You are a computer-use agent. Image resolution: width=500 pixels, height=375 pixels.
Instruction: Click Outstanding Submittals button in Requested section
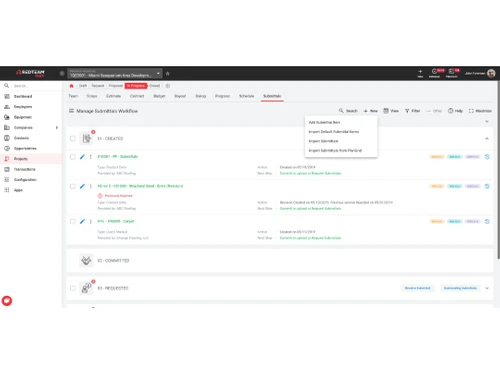(460, 288)
